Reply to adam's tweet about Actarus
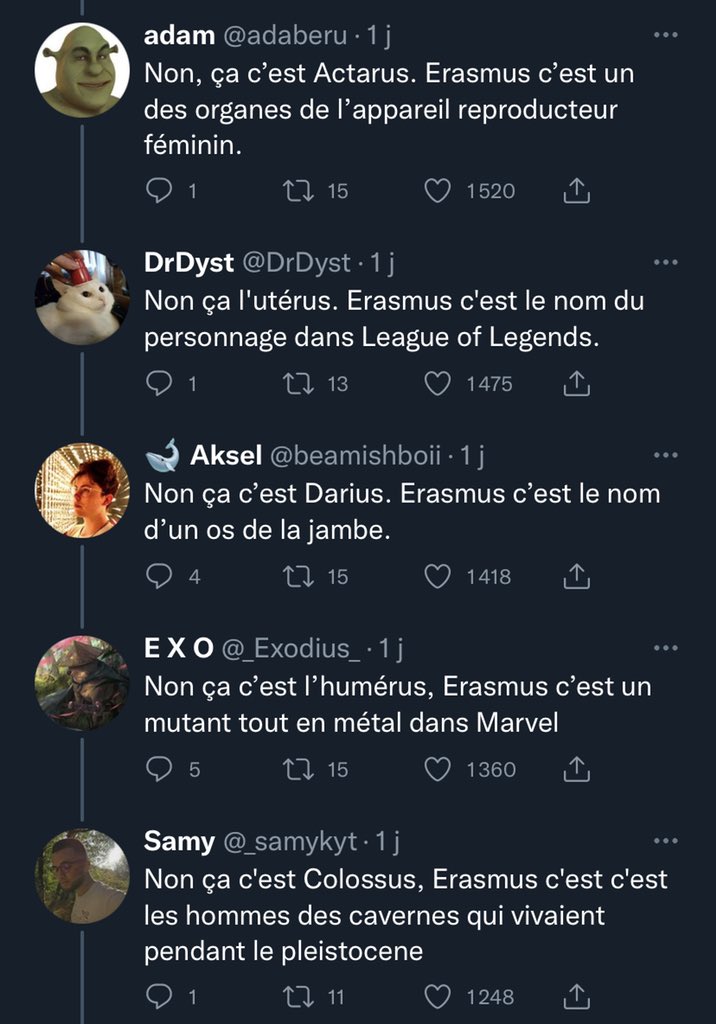 click(160, 190)
